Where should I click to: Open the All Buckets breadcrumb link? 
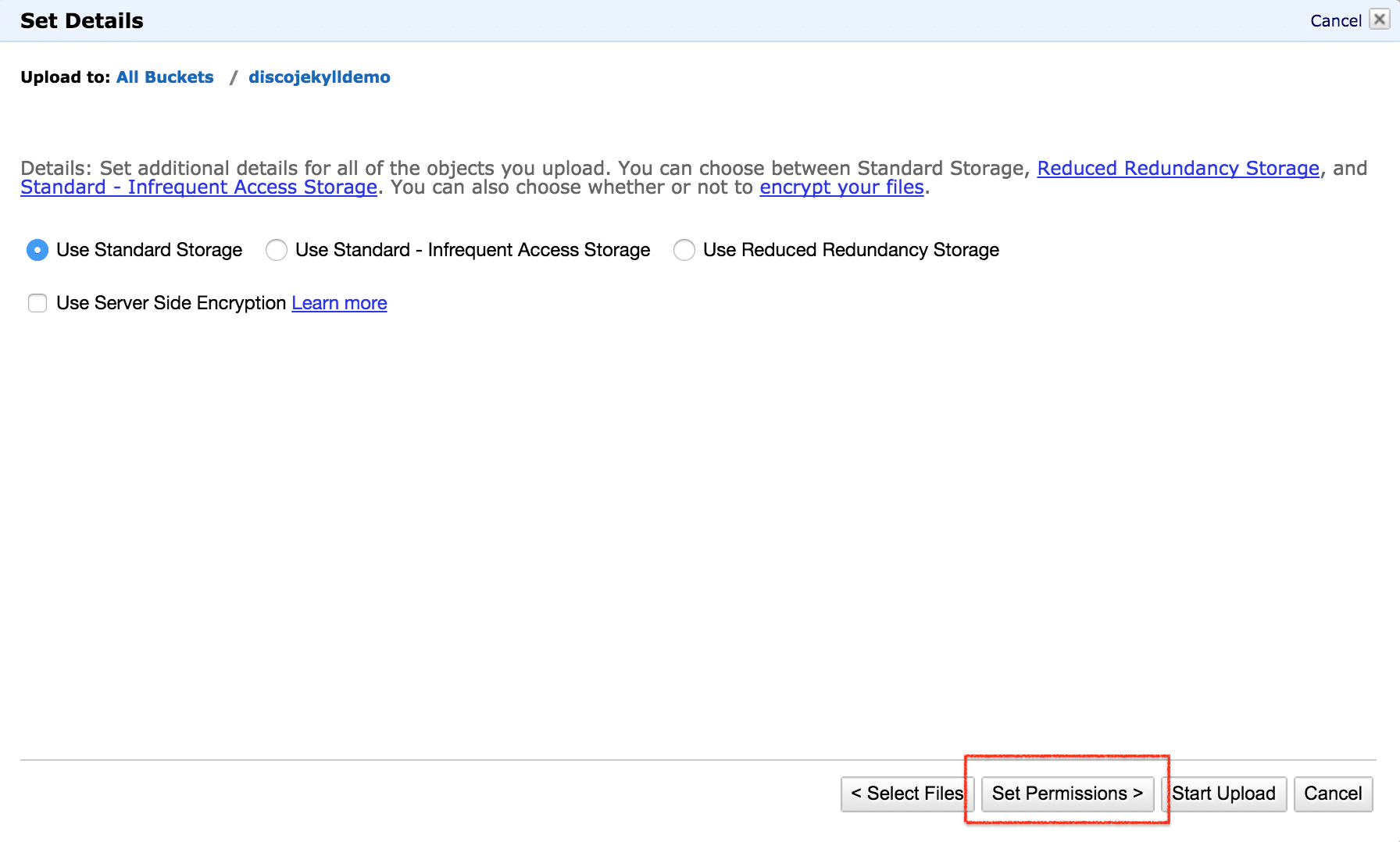pyautogui.click(x=165, y=77)
